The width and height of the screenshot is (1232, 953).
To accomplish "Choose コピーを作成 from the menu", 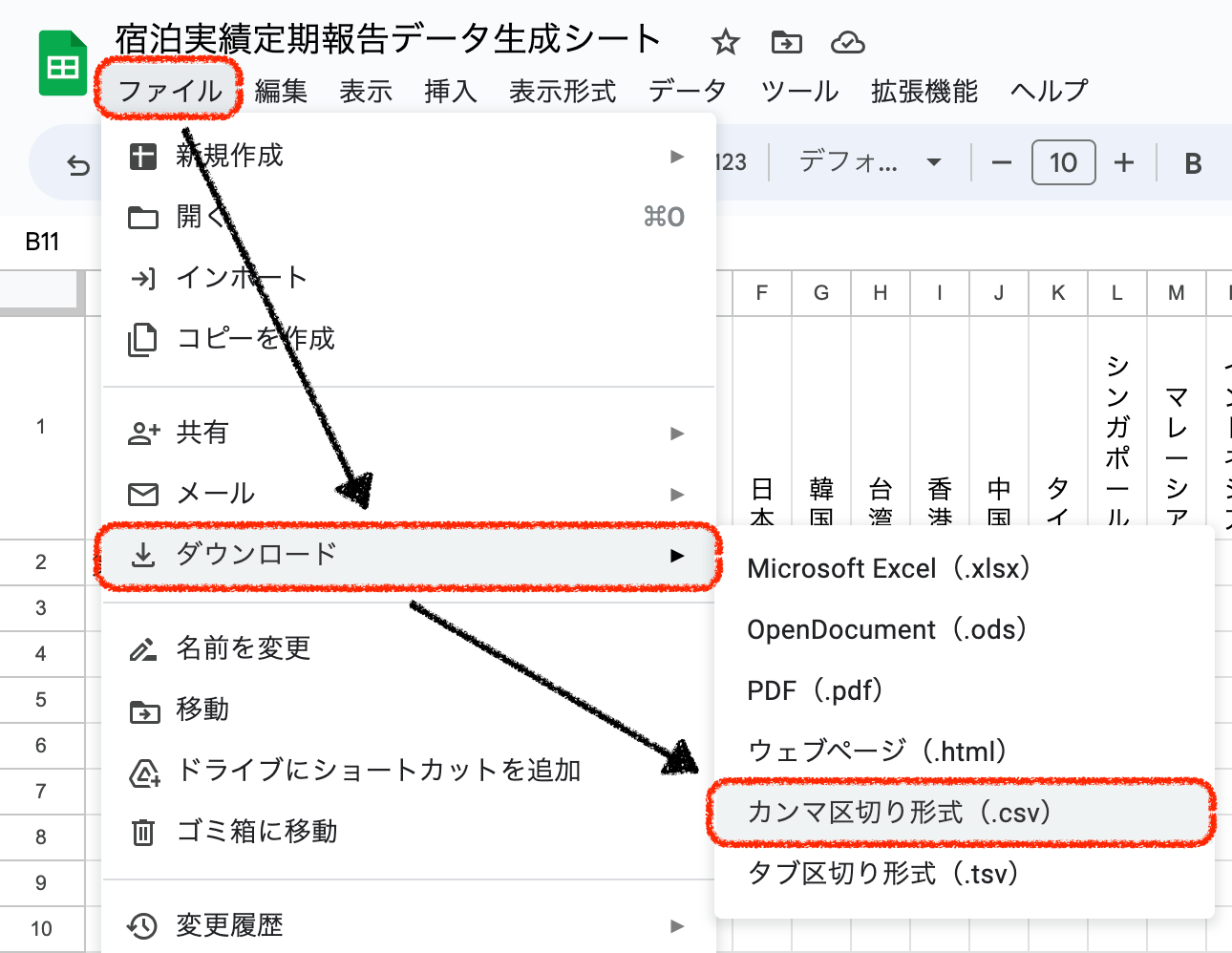I will [x=256, y=339].
